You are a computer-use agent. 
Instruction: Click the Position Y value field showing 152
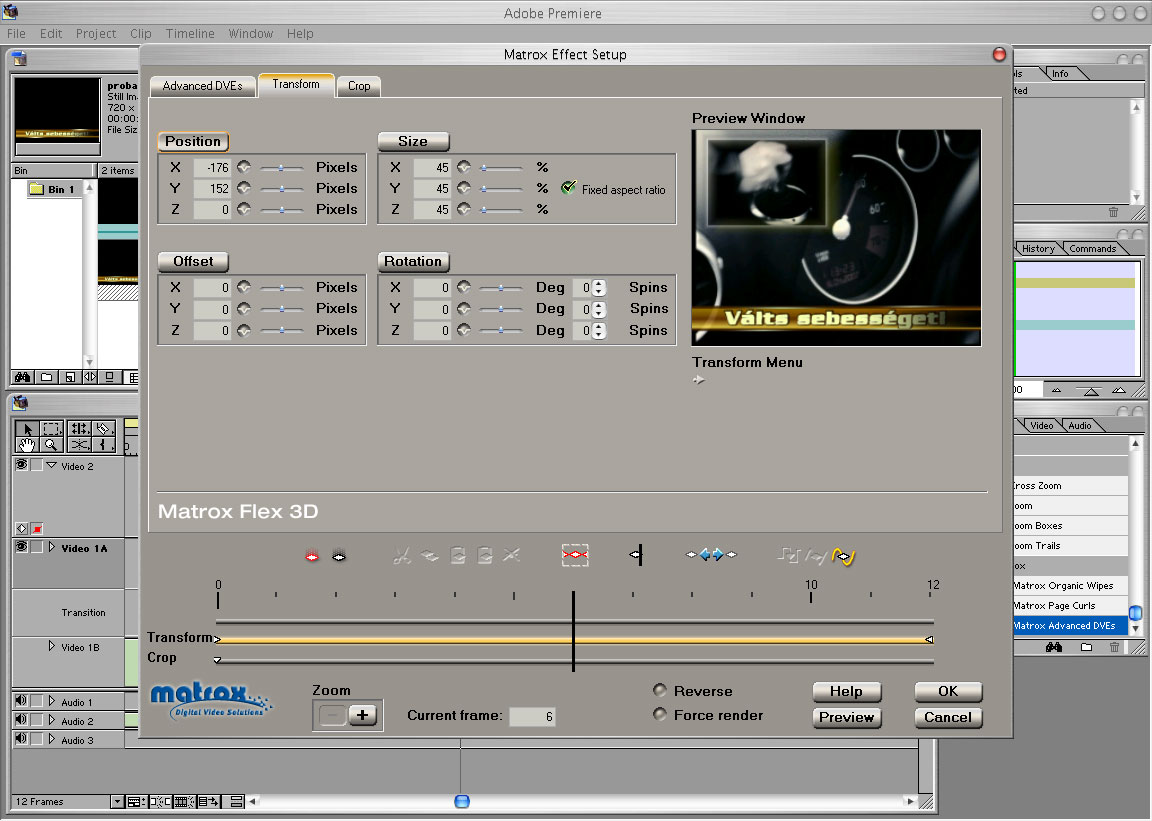click(212, 189)
